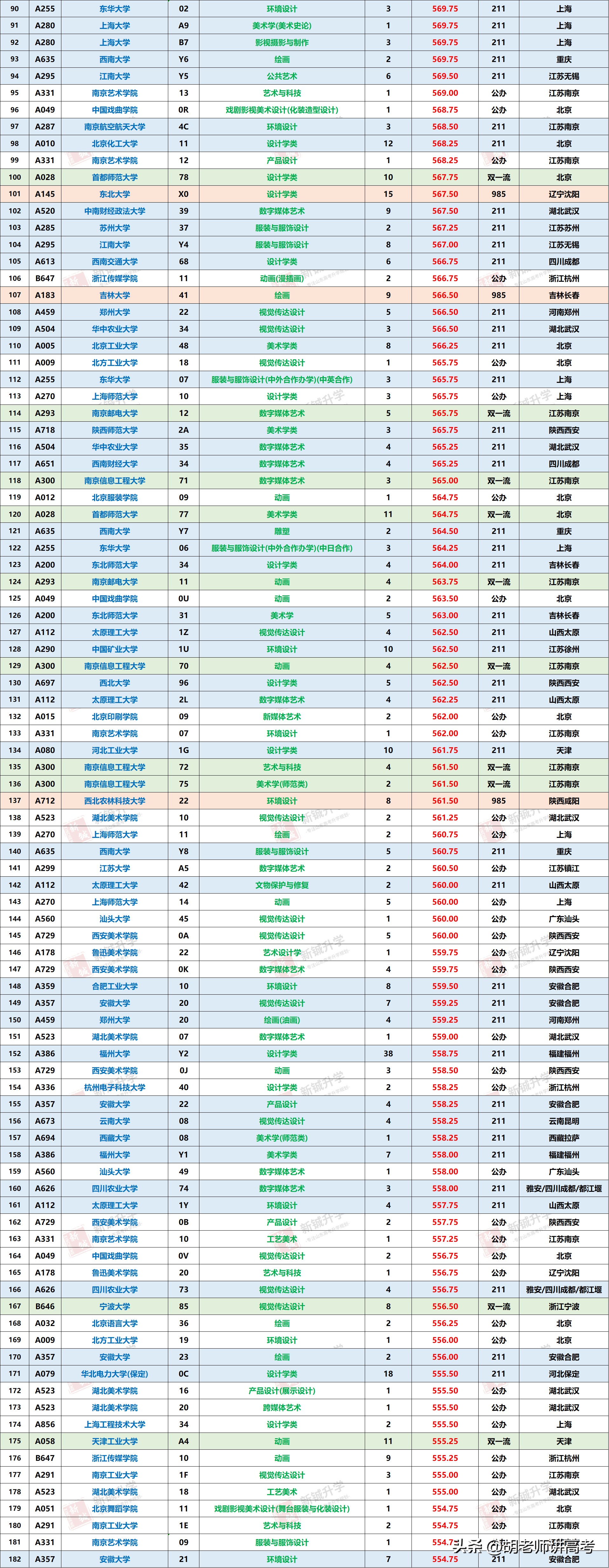Click the score 563.75
Image resolution: width=609 pixels, height=1568 pixels.
pyautogui.click(x=445, y=581)
